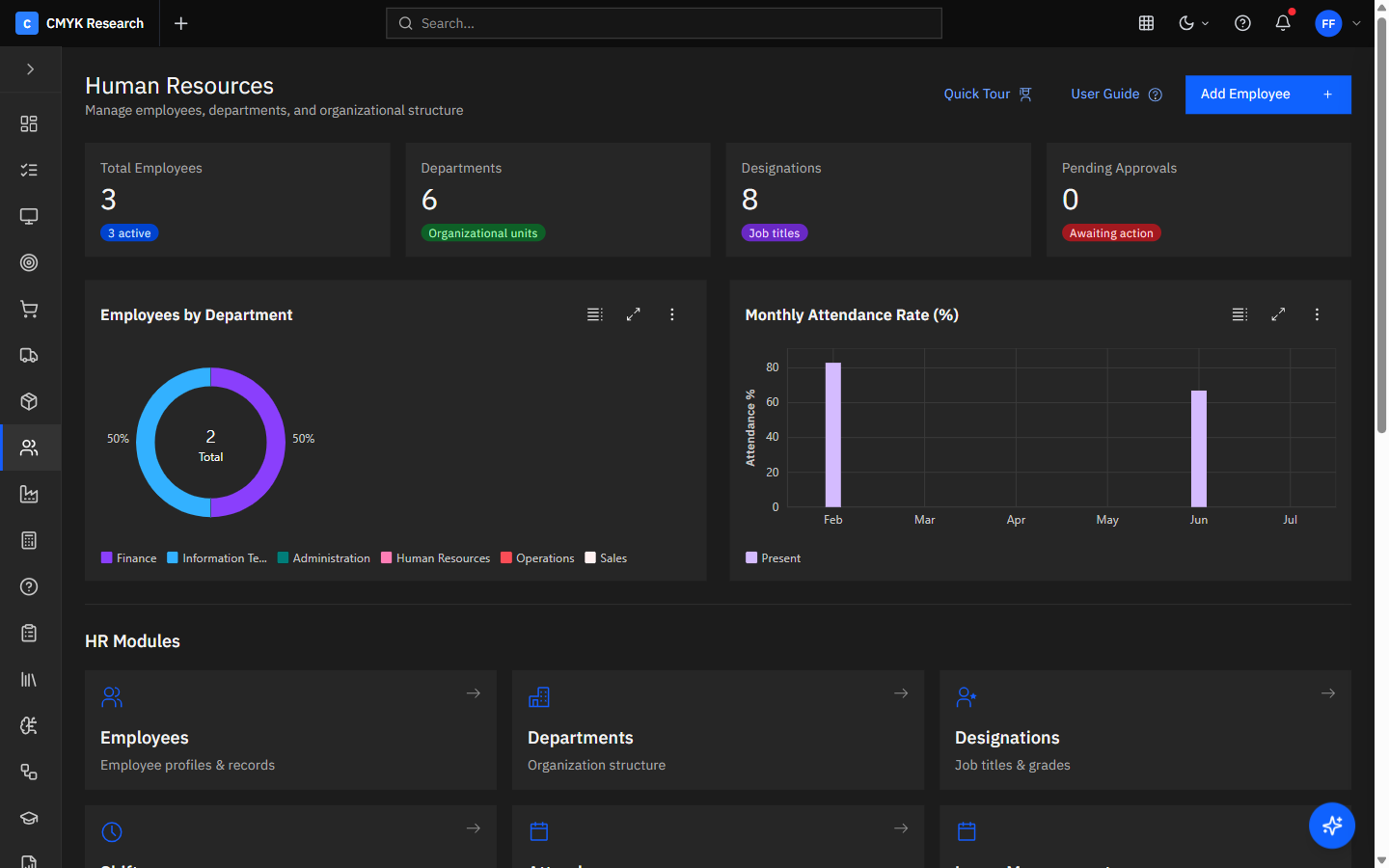Open the analytics chart icon in sidebar

[x=29, y=494]
